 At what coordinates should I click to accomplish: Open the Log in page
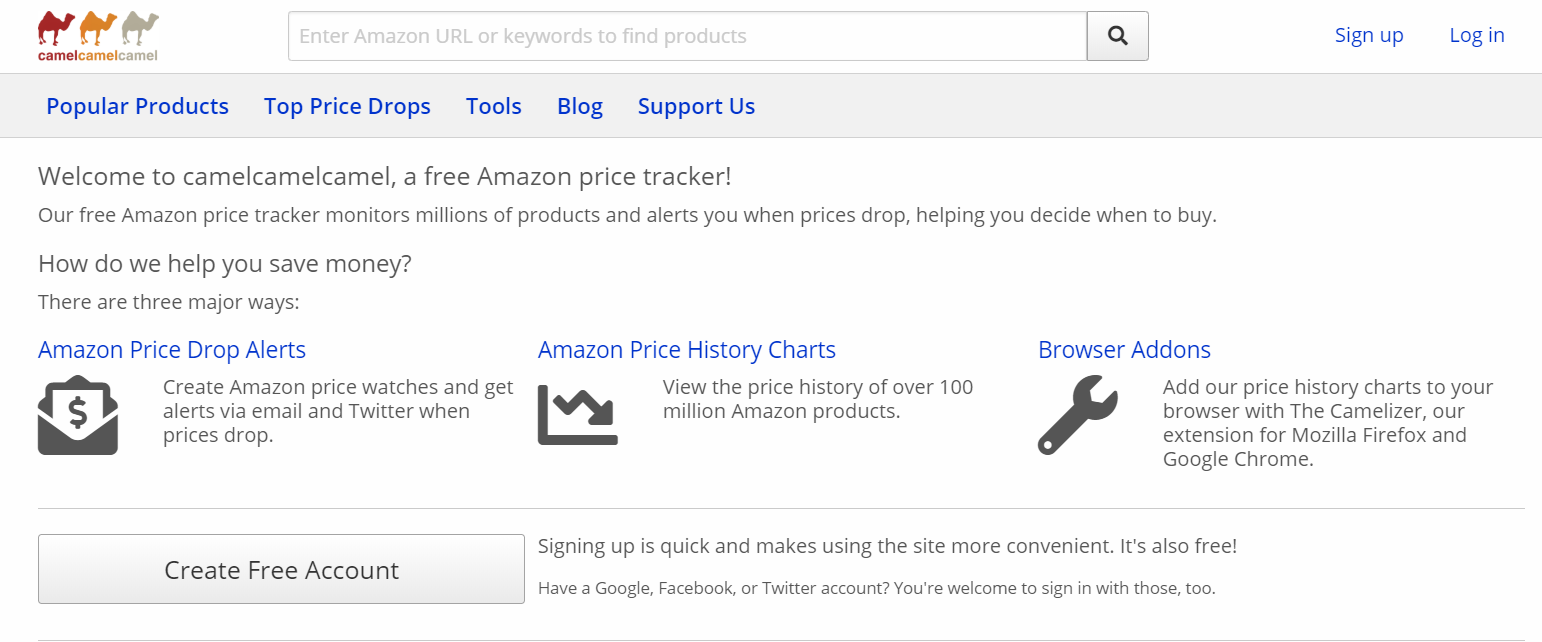(x=1476, y=35)
